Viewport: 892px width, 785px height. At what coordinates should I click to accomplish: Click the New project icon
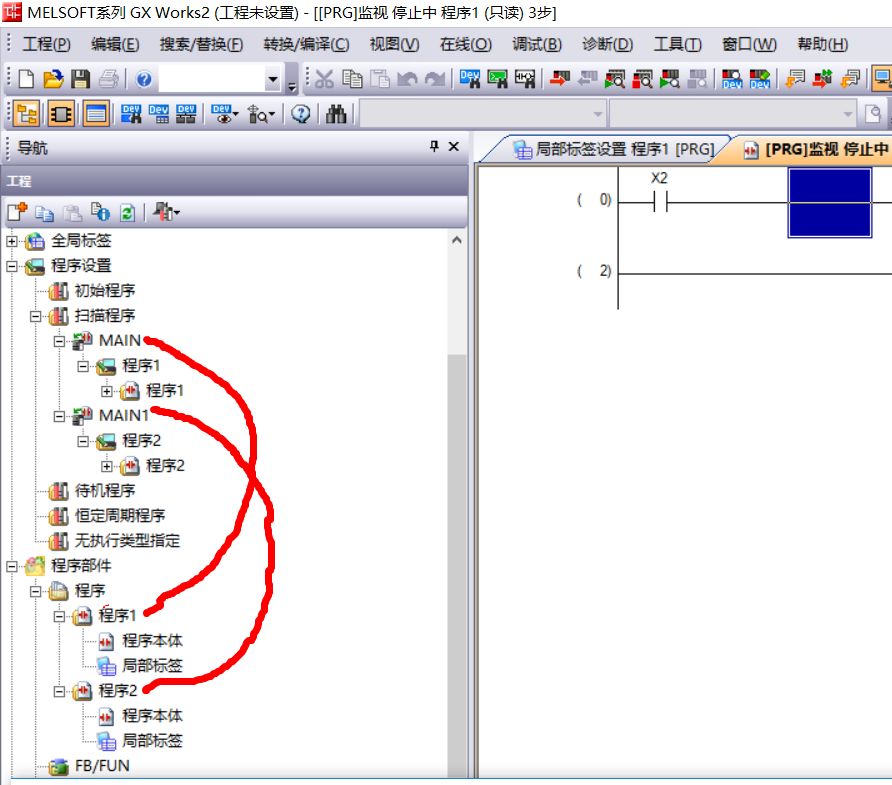click(x=26, y=79)
